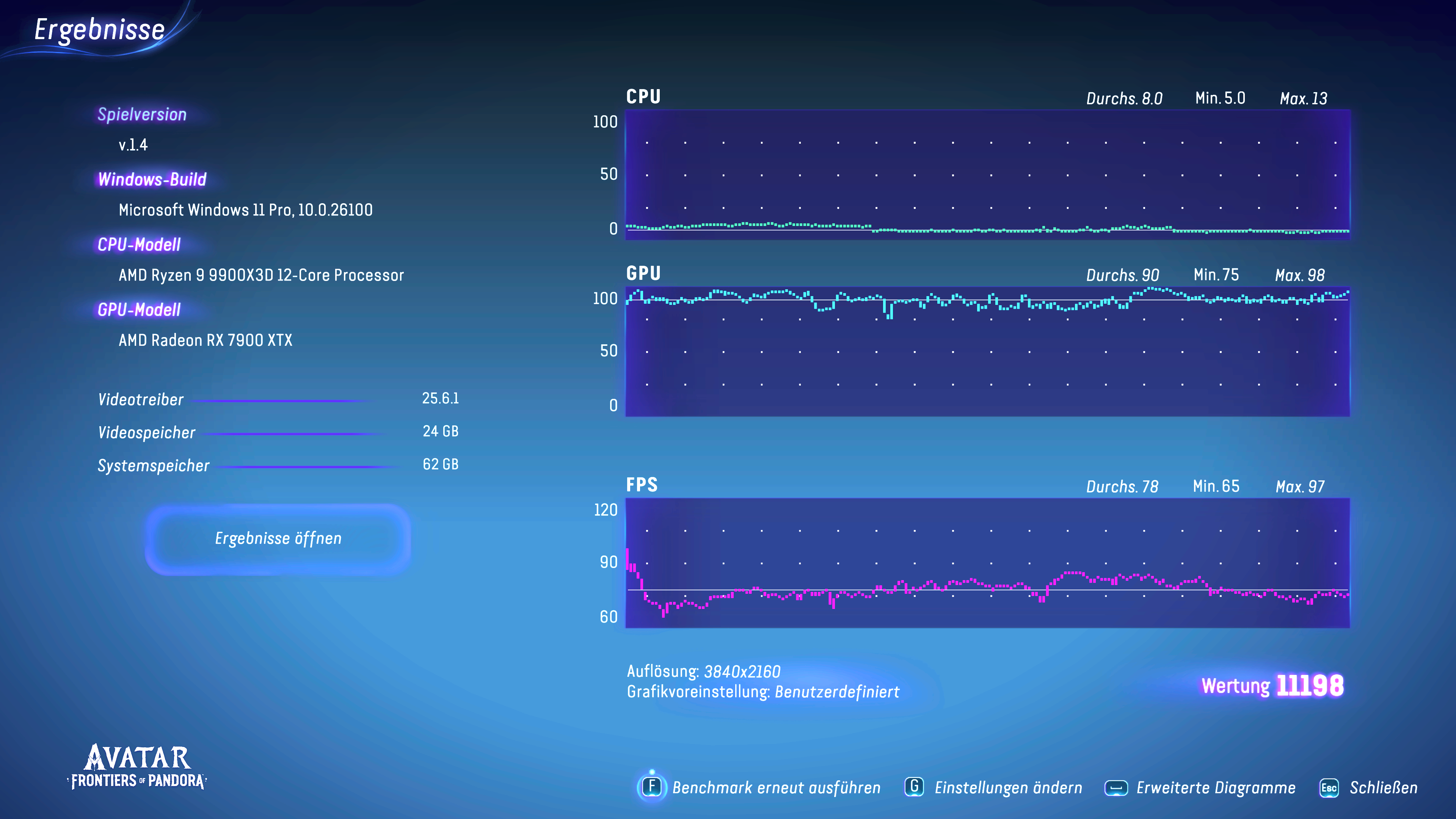Select Benchmark erneut ausführen label
Viewport: 1456px width, 819px height.
point(776,788)
